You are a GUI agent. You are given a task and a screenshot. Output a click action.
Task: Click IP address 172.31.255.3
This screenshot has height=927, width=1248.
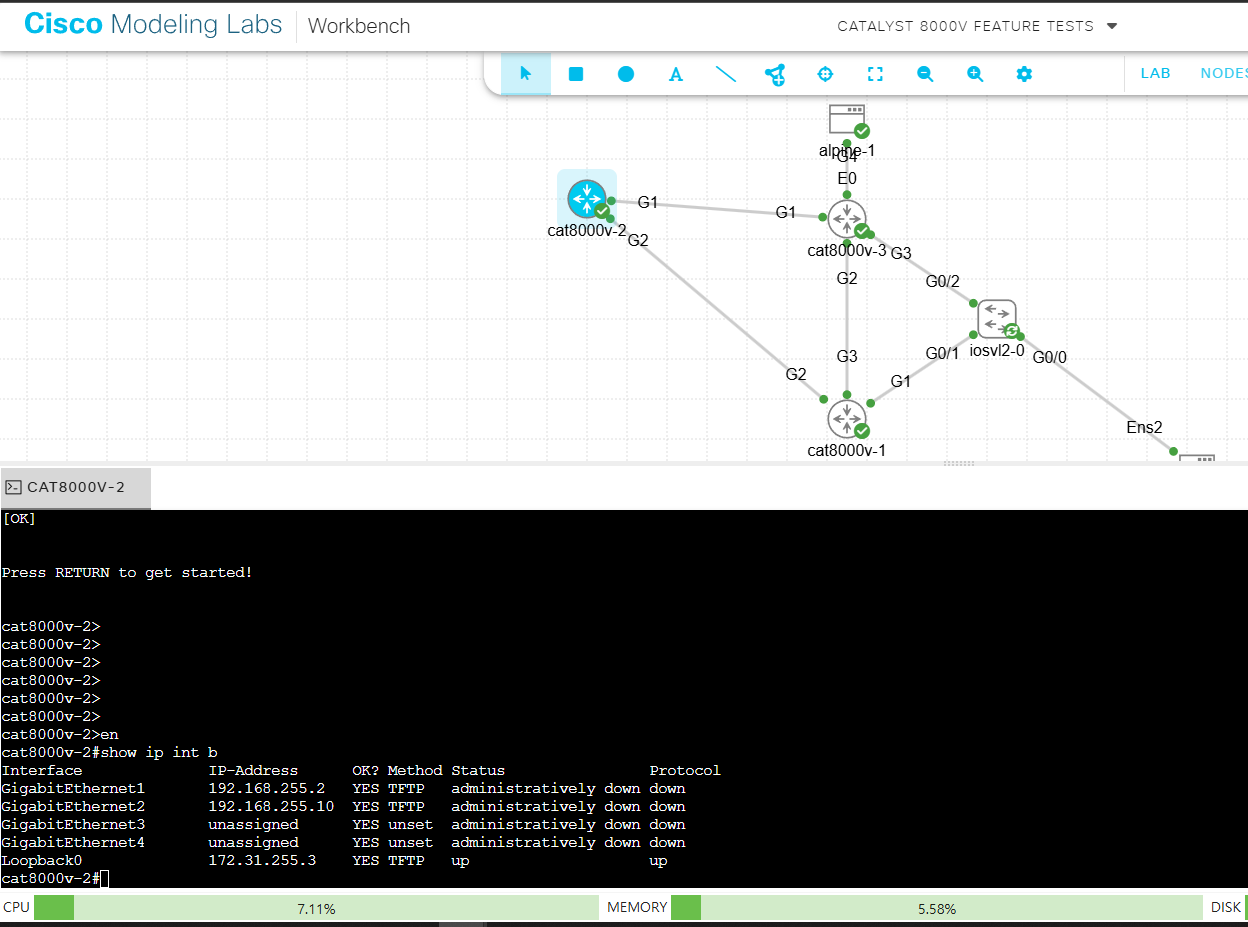coord(262,860)
